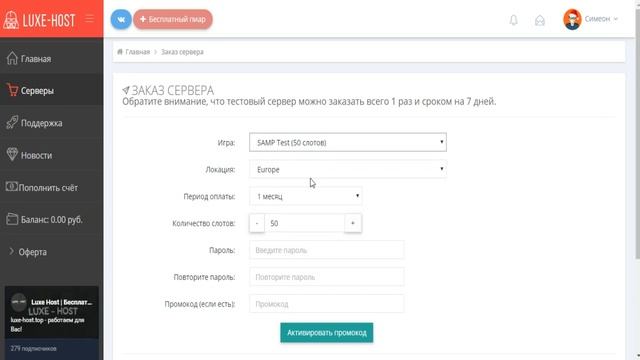This screenshot has width=640, height=360.
Task: Click the user avatar picture
Action: pos(572,19)
